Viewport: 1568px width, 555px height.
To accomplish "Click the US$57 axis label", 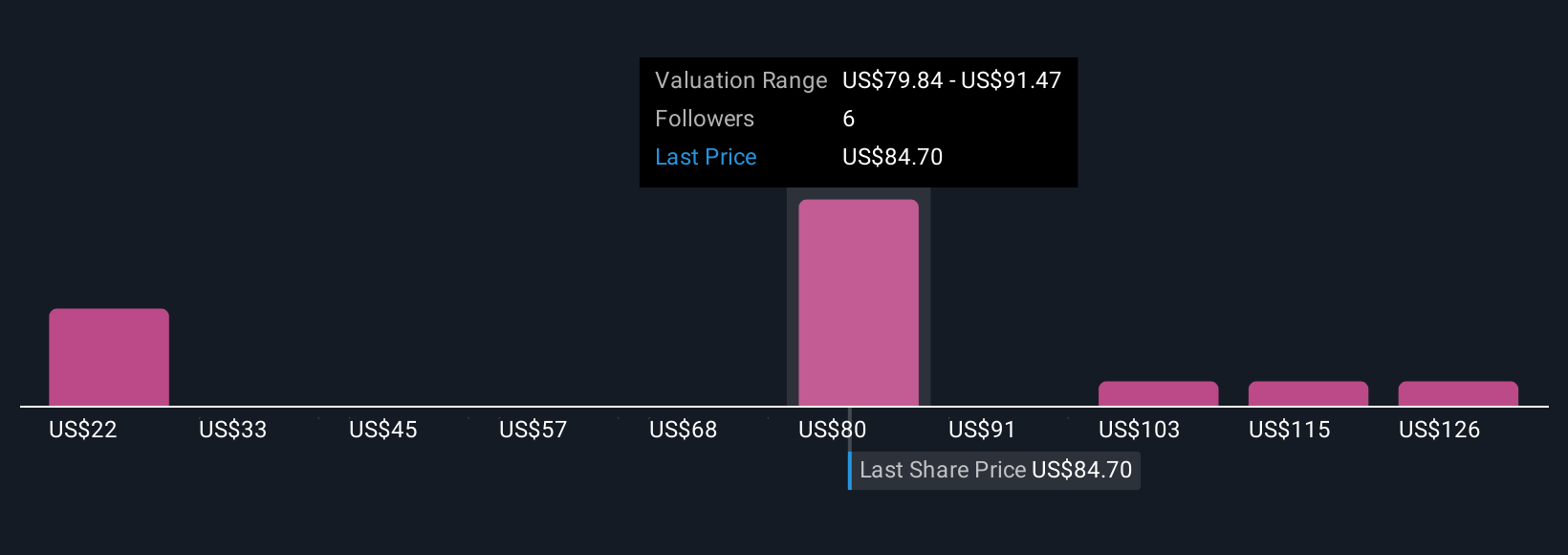I will tap(534, 430).
